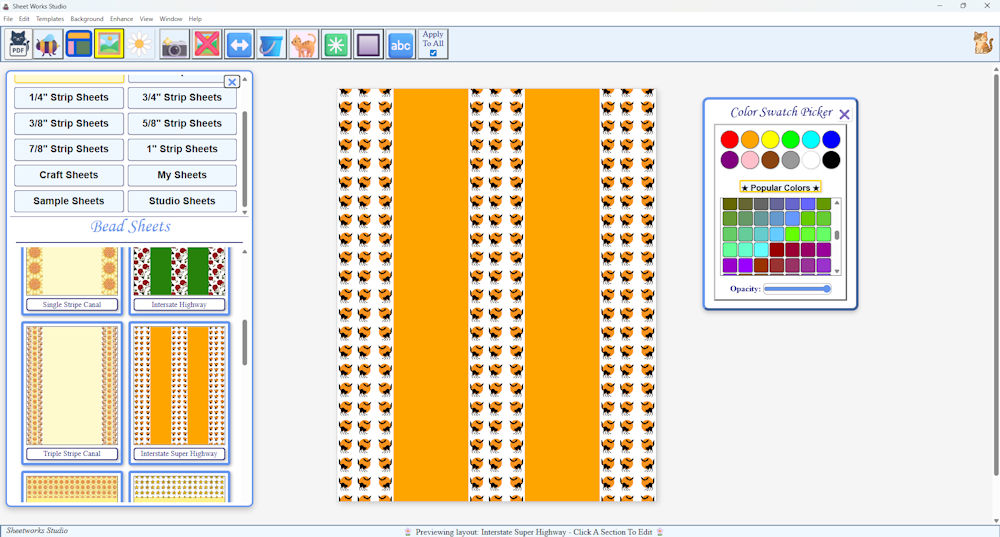Open the Background menu
This screenshot has height=537, width=1000.
point(87,19)
